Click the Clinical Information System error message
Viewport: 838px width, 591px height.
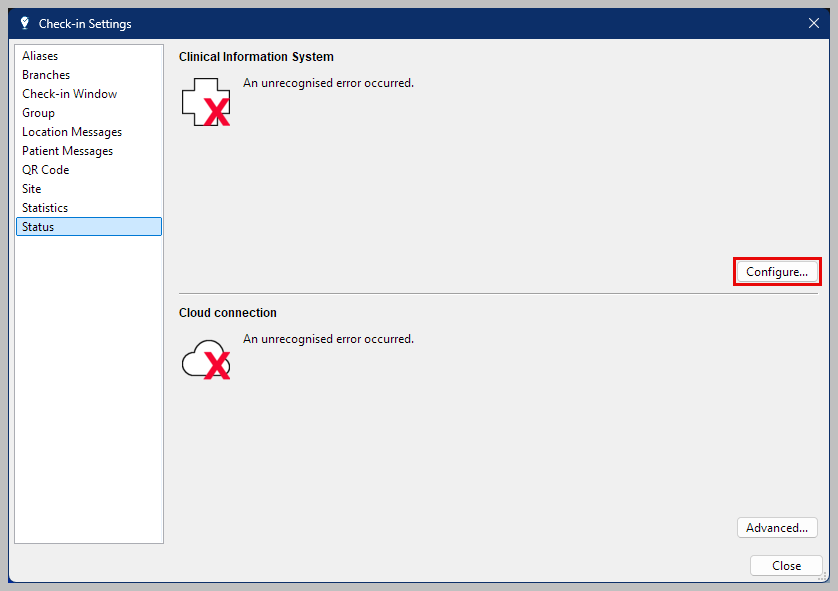tap(328, 83)
